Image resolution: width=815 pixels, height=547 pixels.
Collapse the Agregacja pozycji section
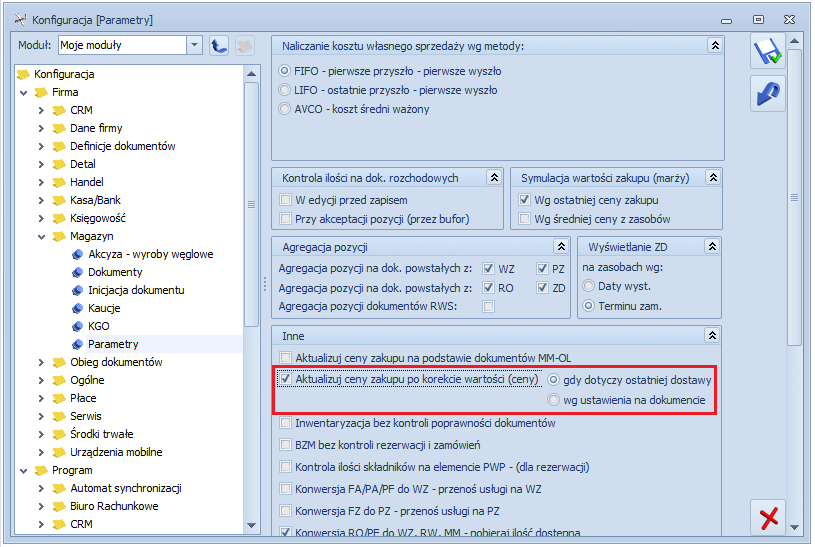pyautogui.click(x=561, y=246)
